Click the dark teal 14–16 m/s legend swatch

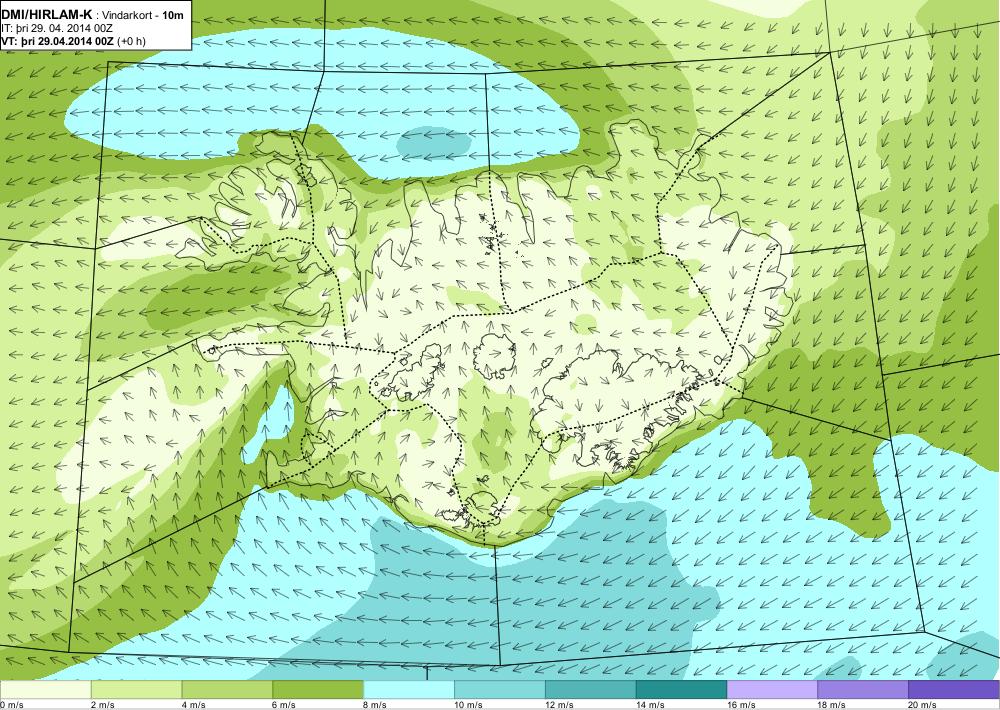pos(682,690)
